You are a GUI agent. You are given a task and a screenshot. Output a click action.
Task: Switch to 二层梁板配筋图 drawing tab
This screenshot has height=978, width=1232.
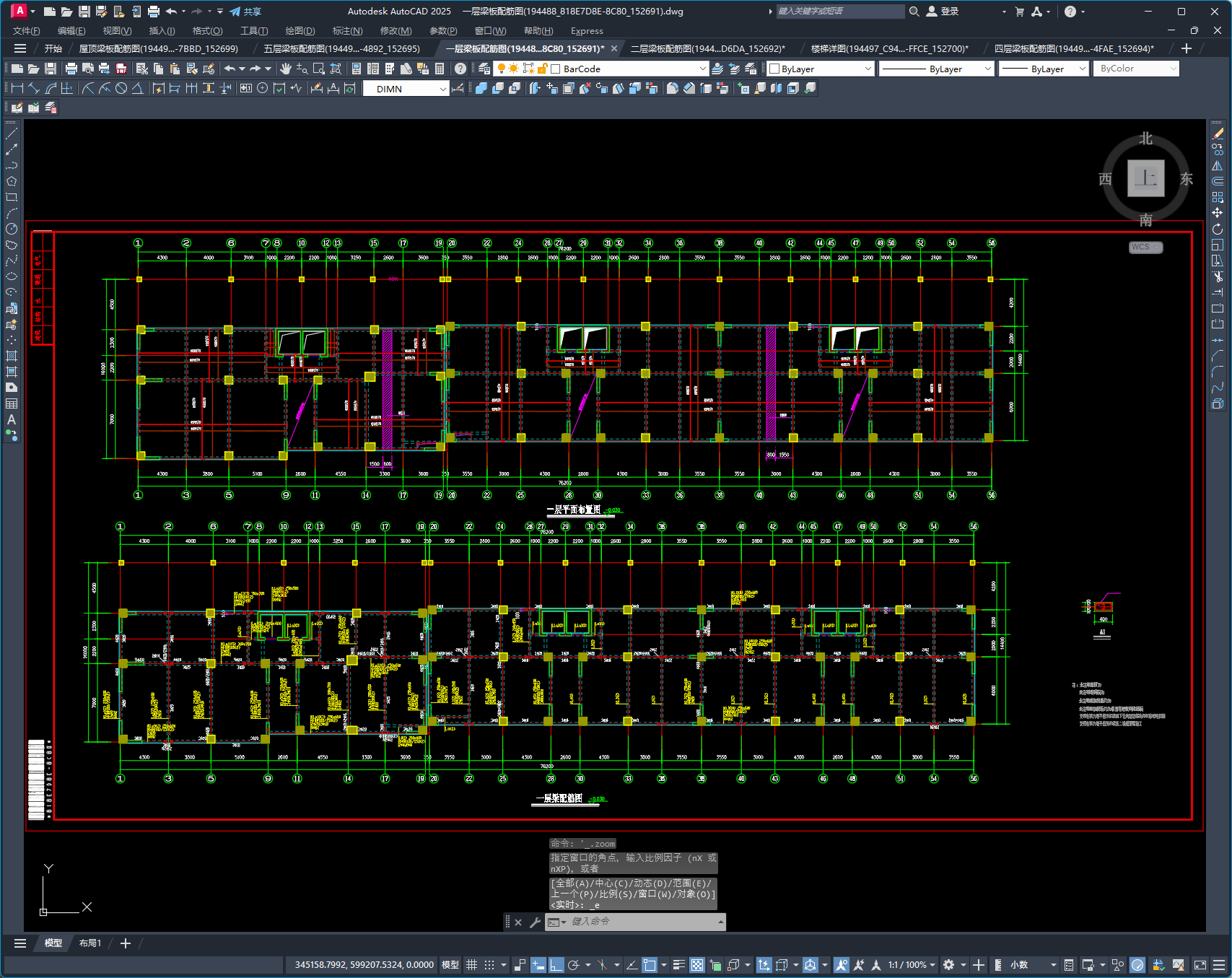click(x=707, y=48)
